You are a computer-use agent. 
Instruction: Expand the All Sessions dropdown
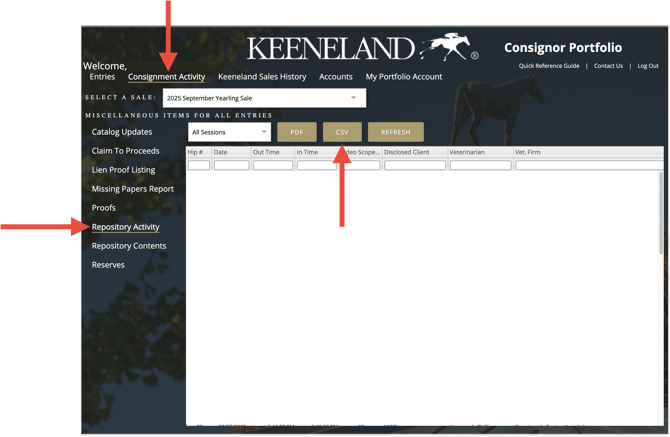[x=229, y=132]
